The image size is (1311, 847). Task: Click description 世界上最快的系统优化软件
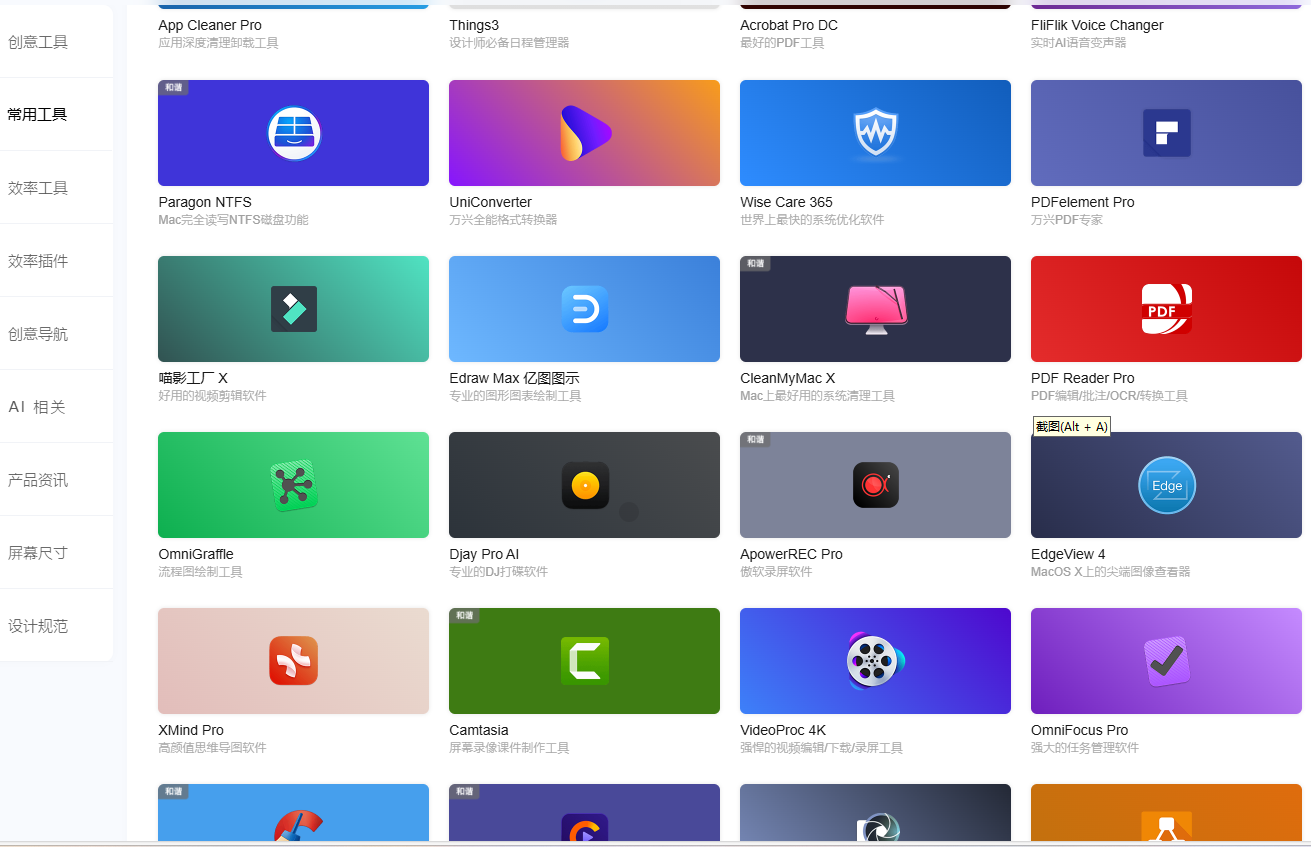coord(812,220)
